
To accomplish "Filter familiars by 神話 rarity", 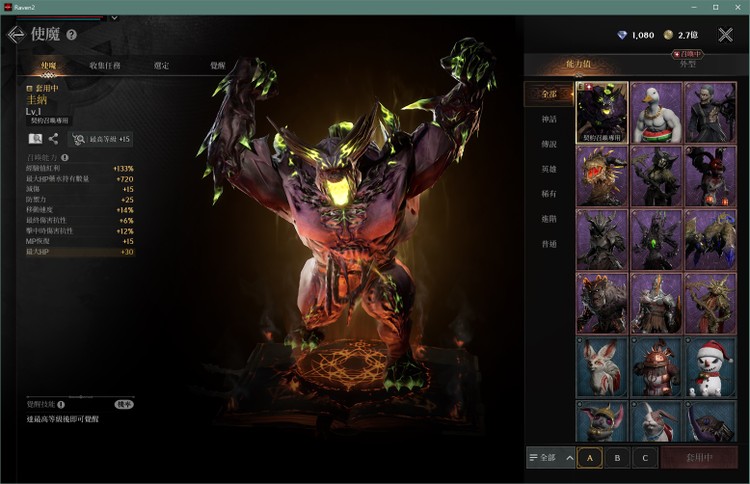I will tap(550, 120).
